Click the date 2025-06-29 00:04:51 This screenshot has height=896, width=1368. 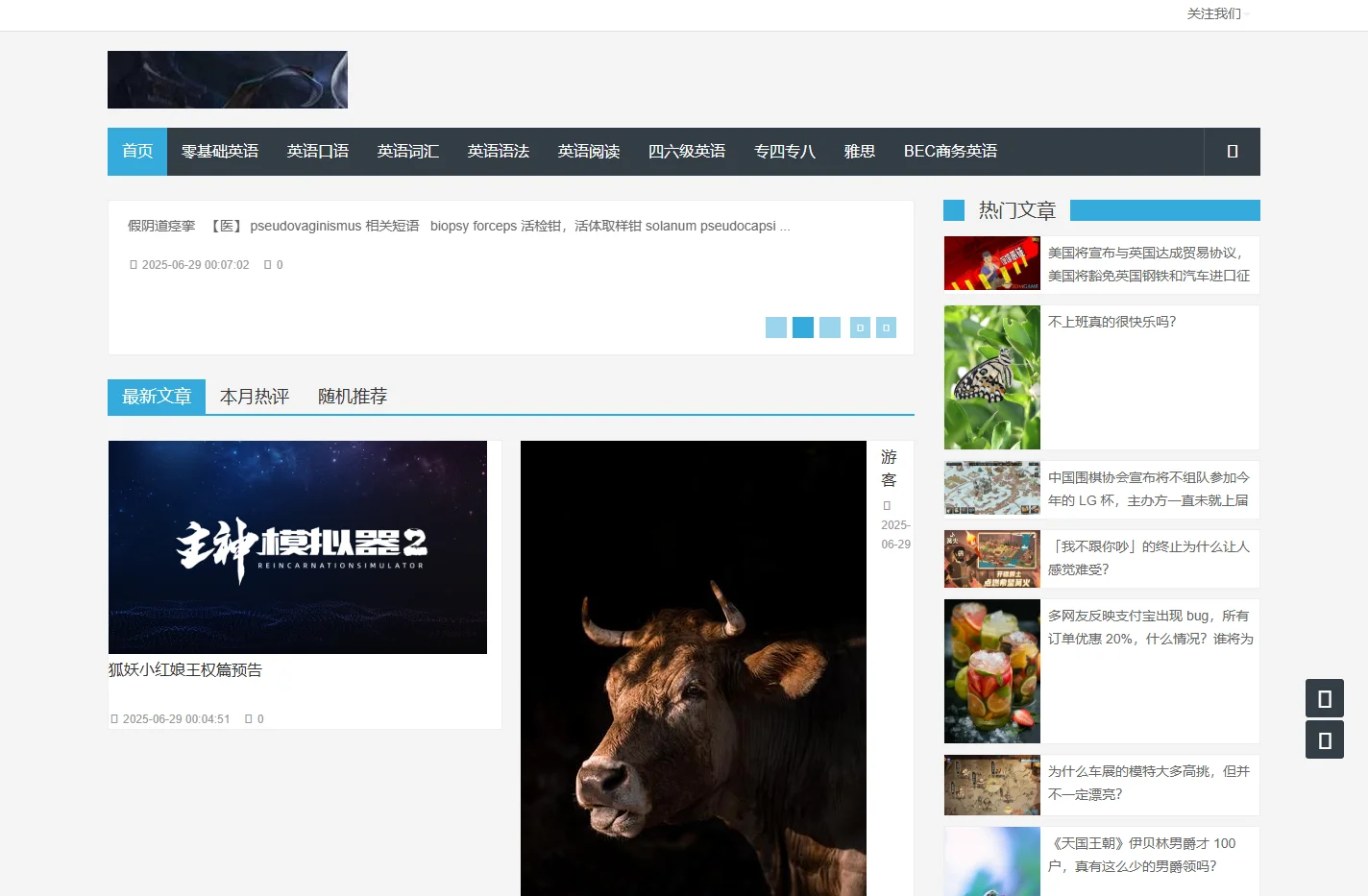(177, 719)
